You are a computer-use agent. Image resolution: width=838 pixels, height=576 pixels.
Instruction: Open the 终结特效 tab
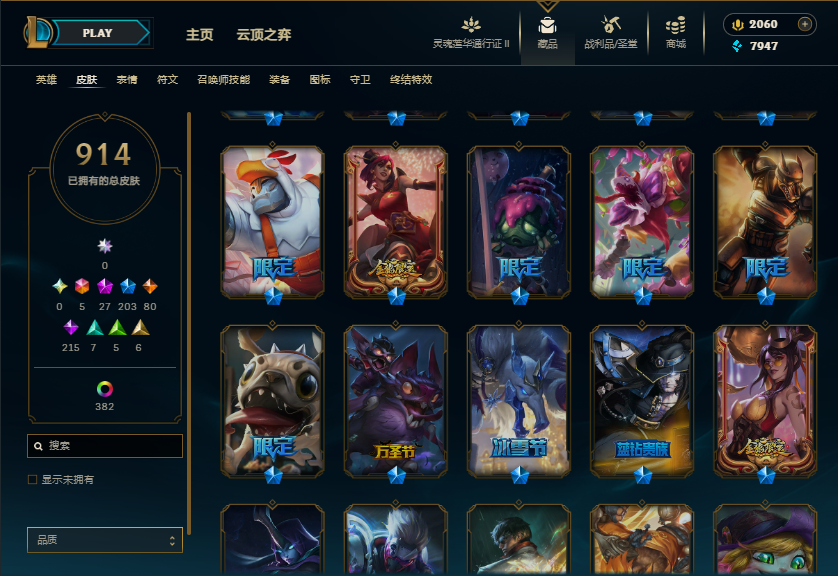pos(411,80)
